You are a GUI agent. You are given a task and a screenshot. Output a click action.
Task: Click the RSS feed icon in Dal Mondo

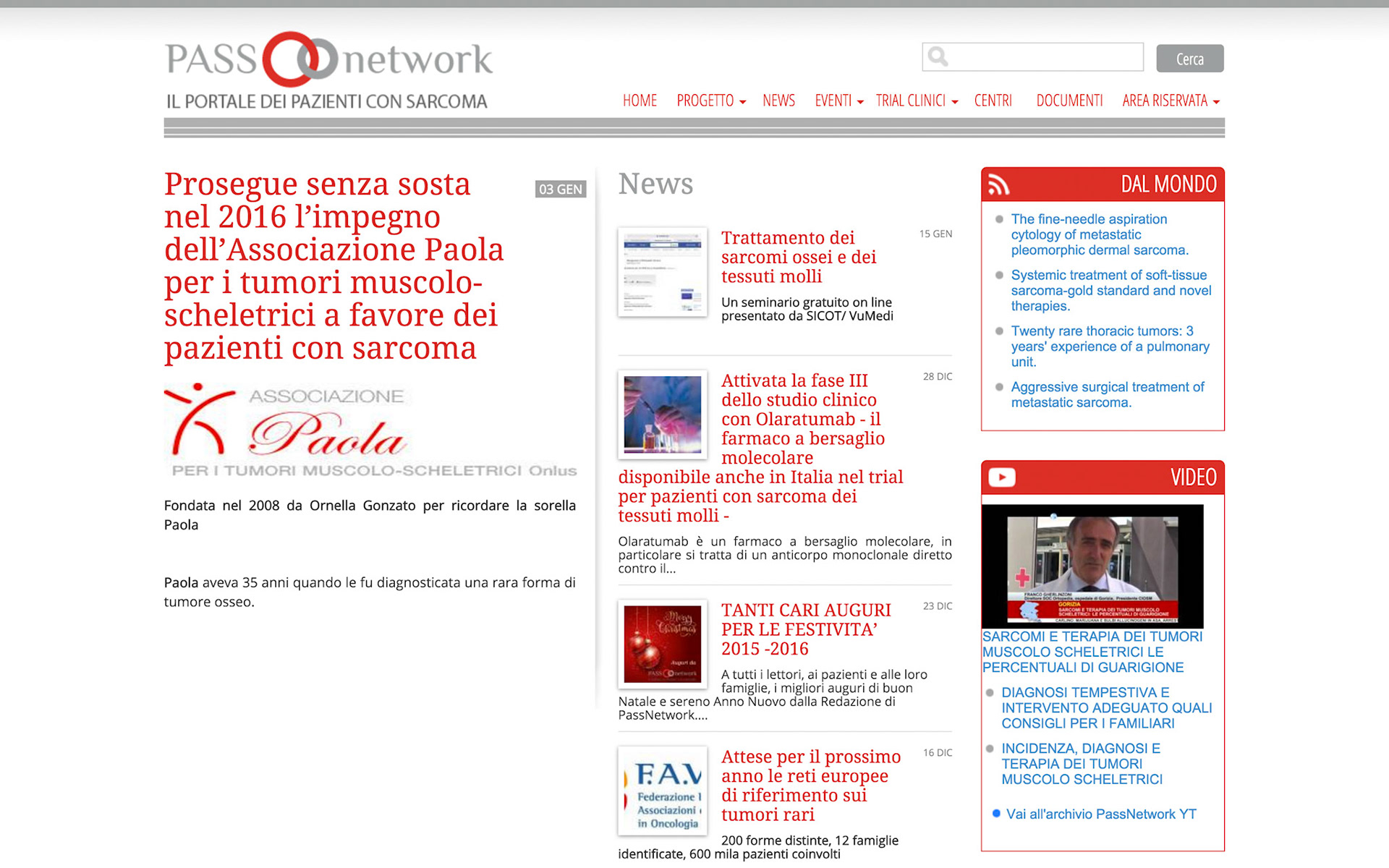pyautogui.click(x=998, y=184)
